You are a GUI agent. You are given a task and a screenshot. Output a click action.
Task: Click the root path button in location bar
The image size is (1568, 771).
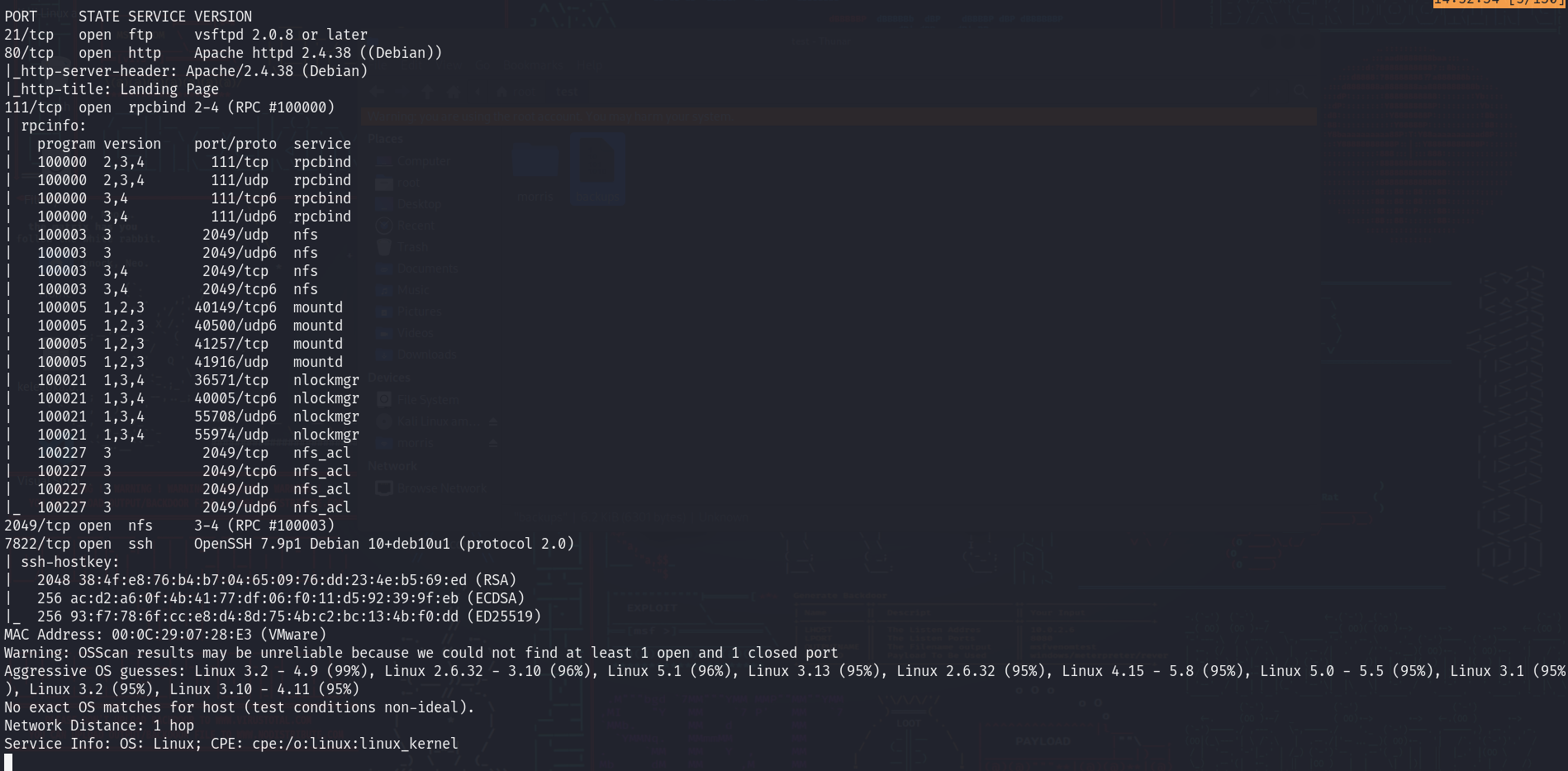pyautogui.click(x=518, y=92)
